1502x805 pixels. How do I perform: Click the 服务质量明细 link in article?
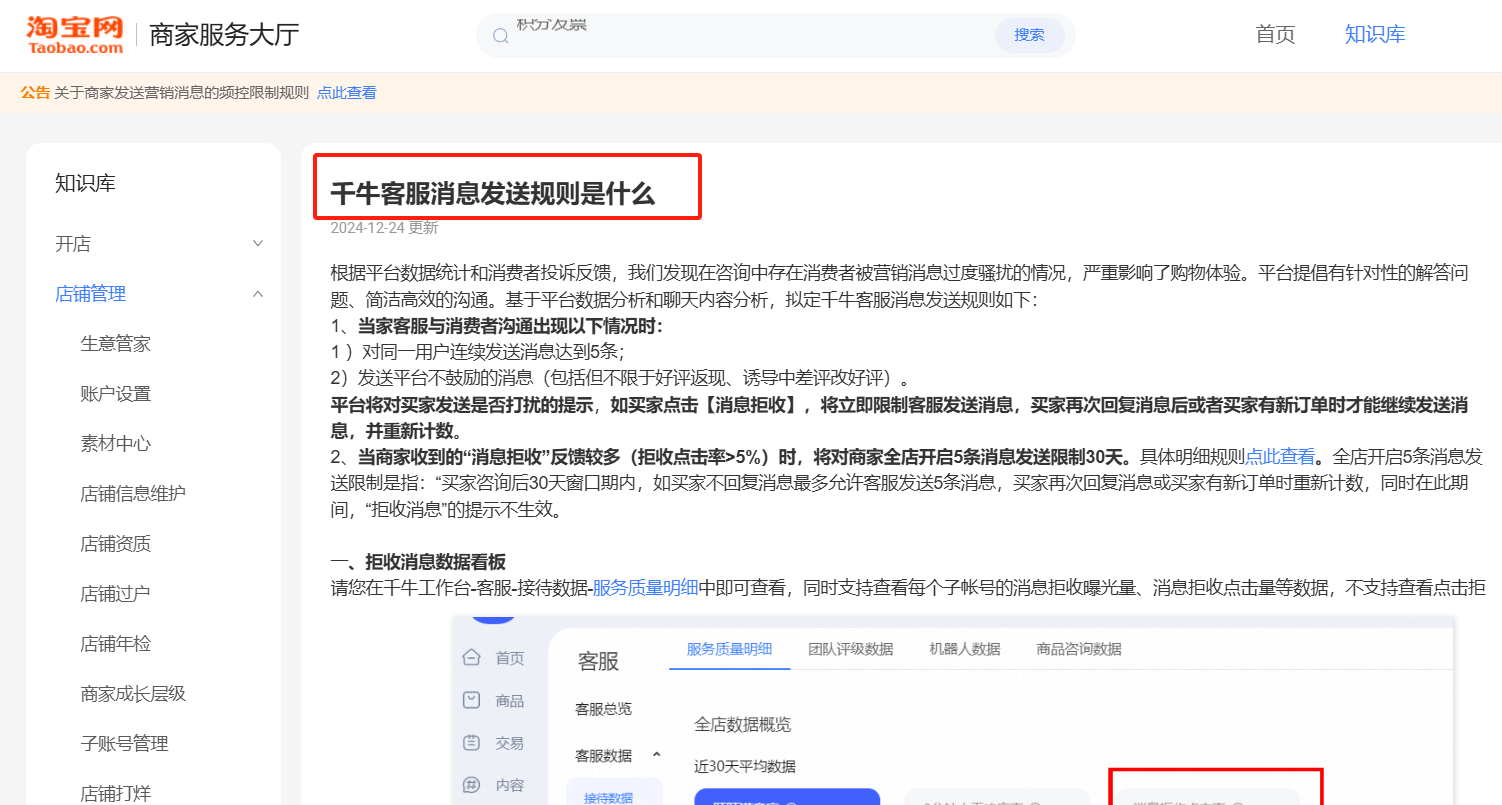tap(645, 588)
